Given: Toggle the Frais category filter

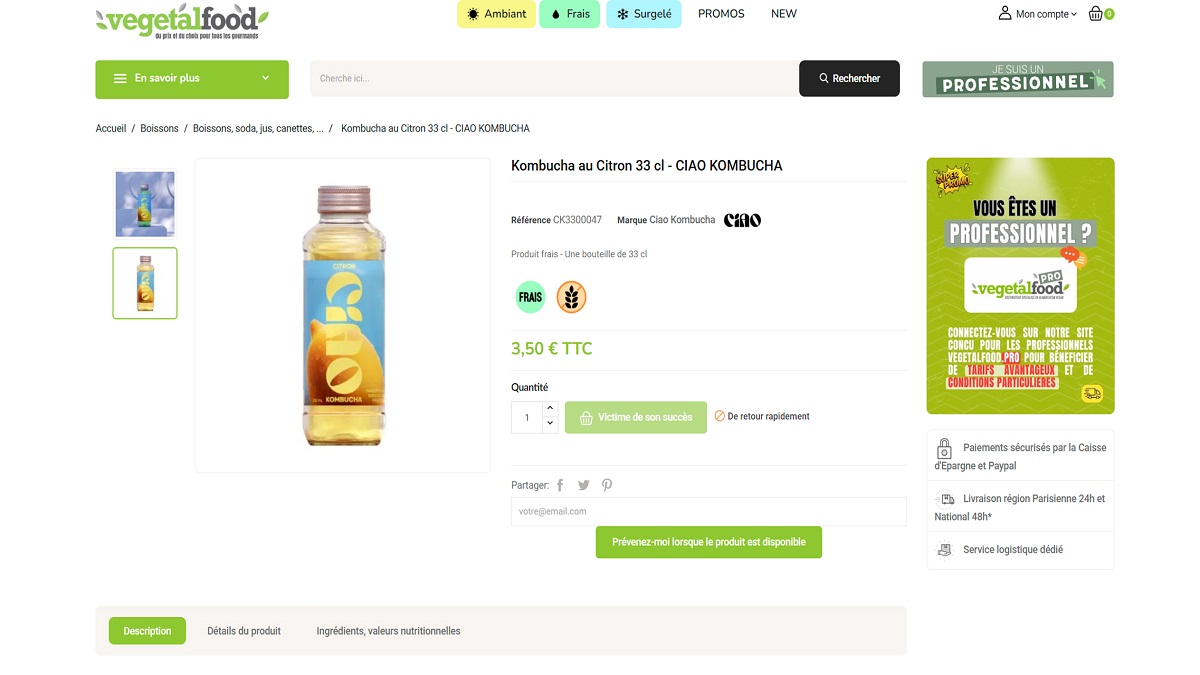Looking at the screenshot, I should coord(569,14).
